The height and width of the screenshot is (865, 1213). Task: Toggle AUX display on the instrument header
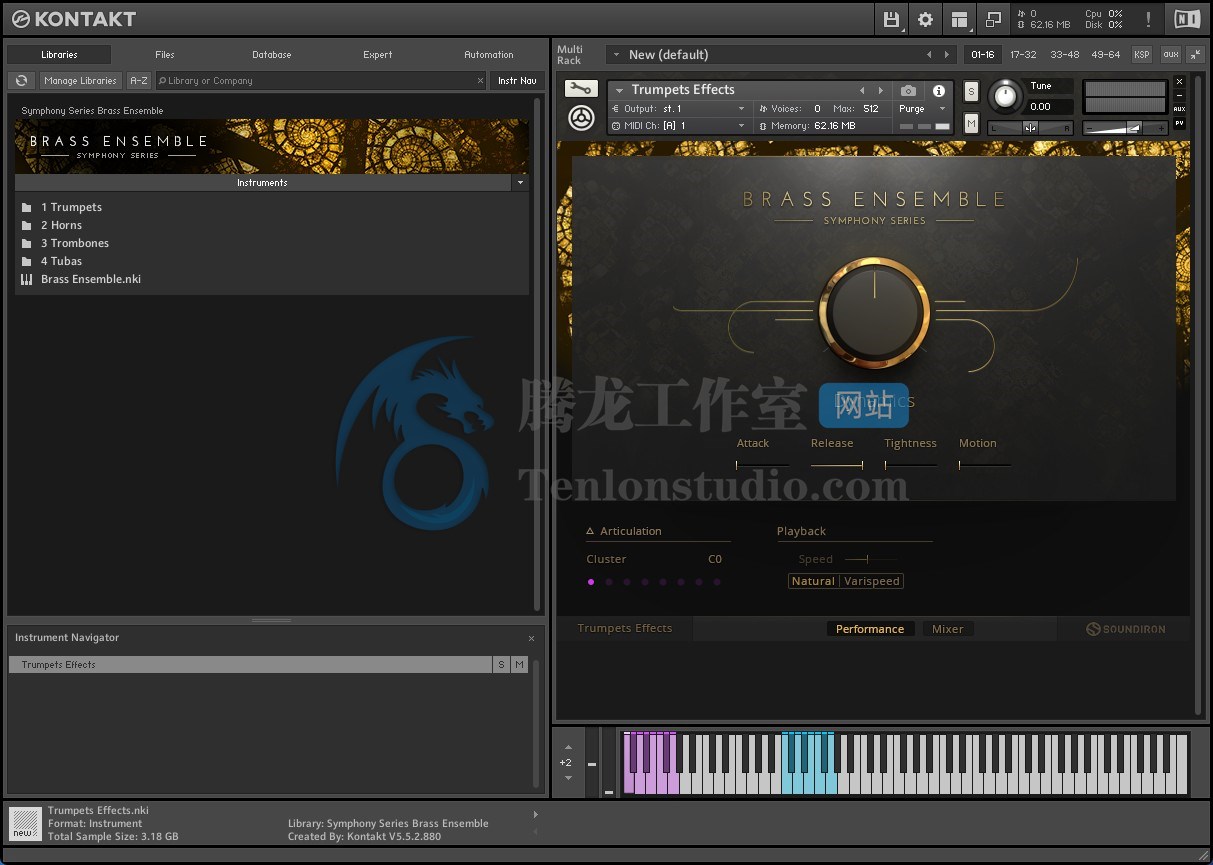click(1179, 109)
